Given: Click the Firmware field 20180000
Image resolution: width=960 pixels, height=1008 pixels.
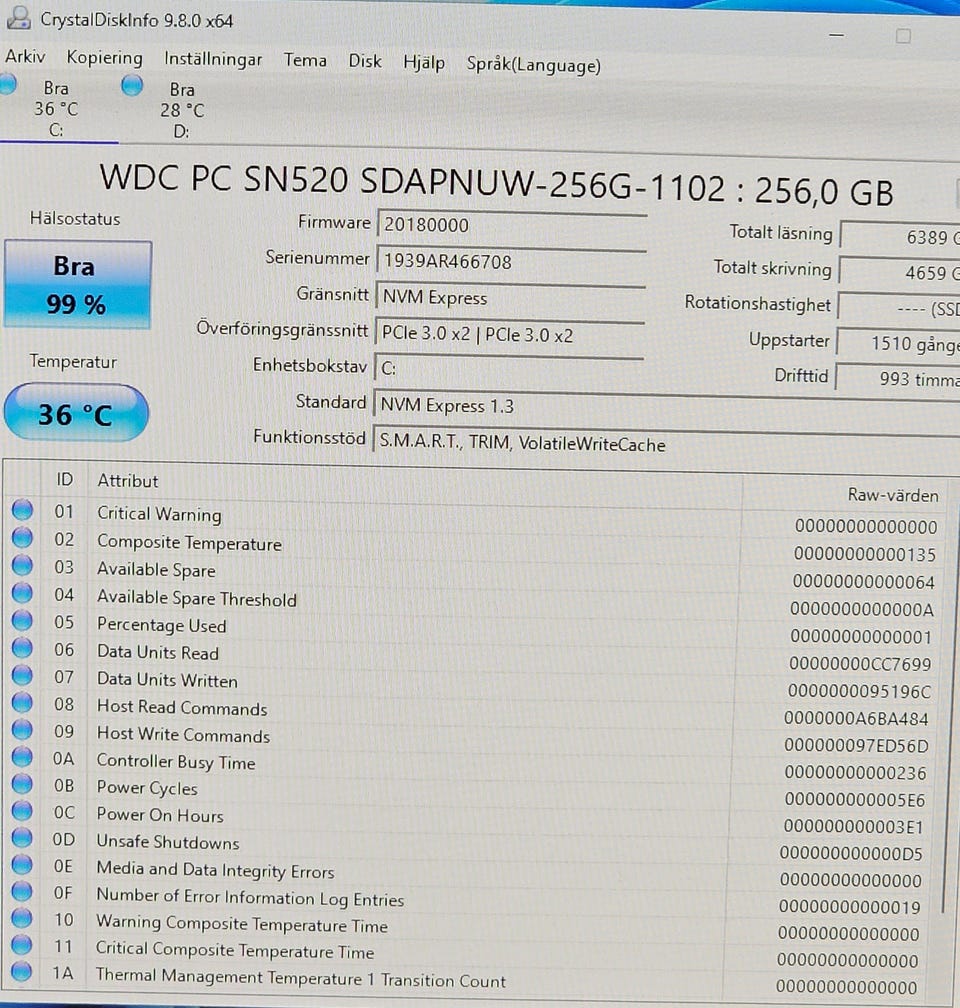Looking at the screenshot, I should click(x=511, y=225).
